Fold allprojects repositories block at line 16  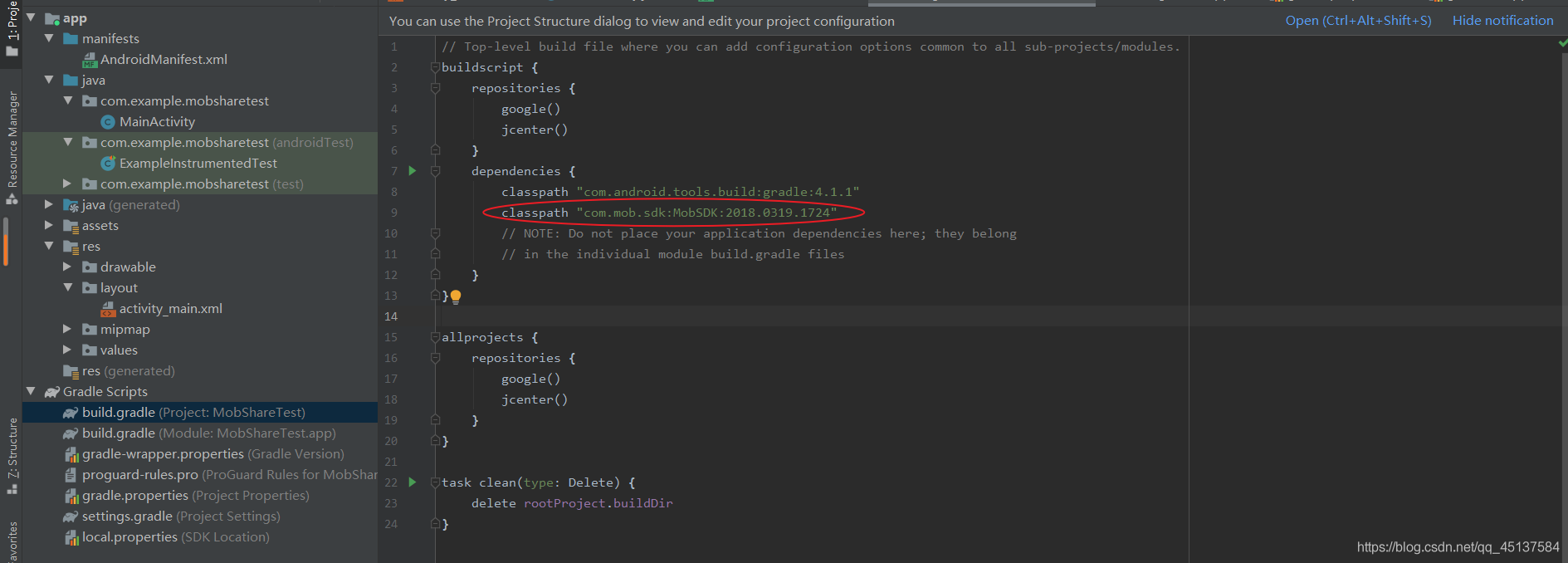(x=435, y=358)
